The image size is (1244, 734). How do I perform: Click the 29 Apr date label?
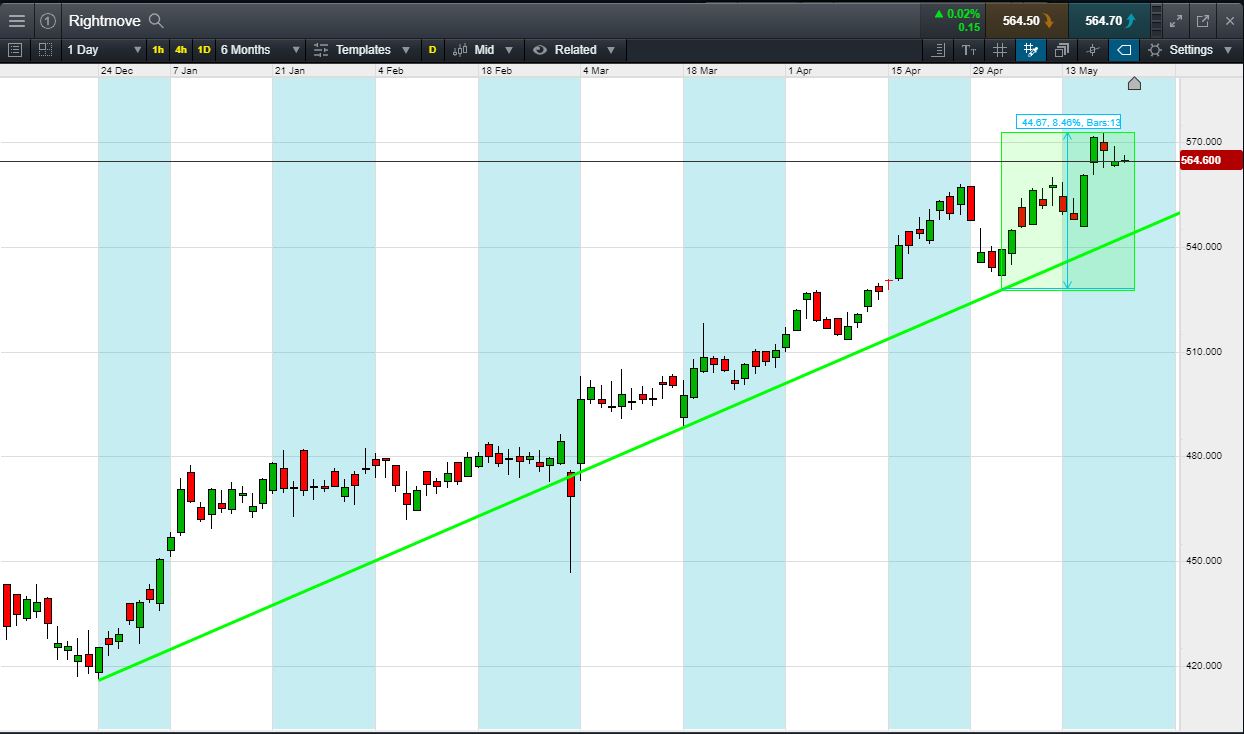pyautogui.click(x=988, y=71)
